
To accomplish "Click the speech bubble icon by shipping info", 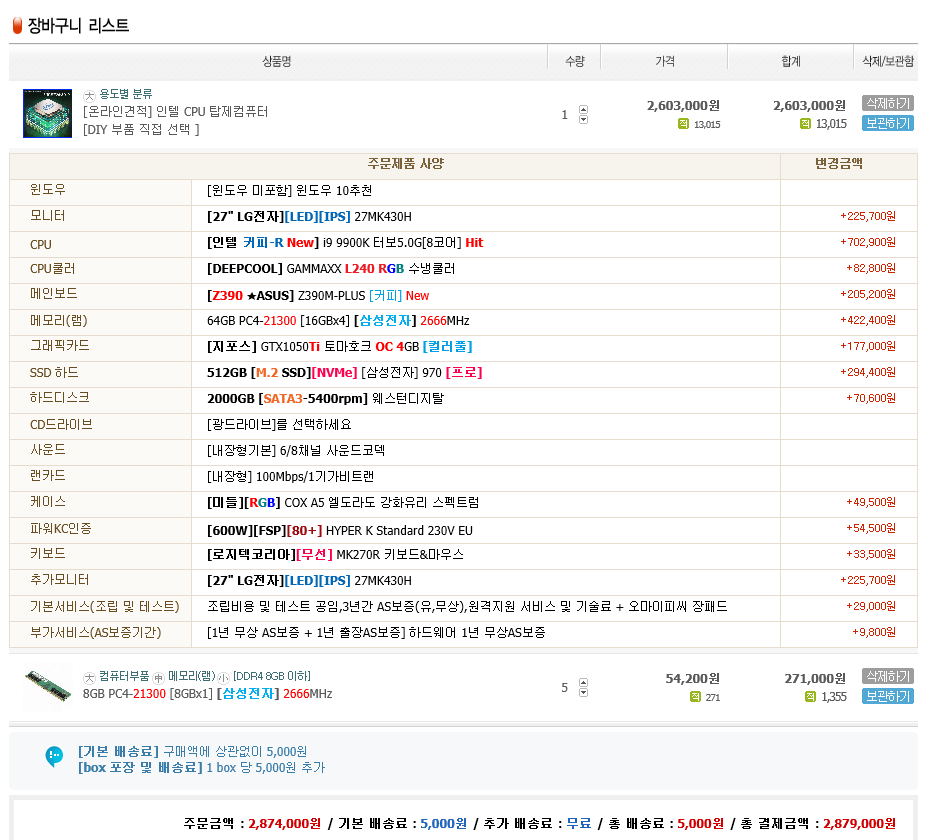I will [54, 756].
